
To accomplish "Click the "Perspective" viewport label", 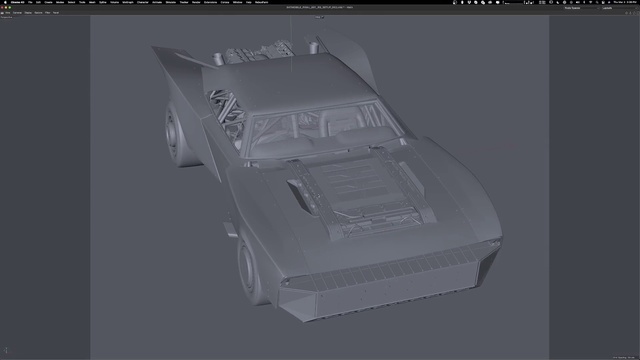I will coord(7,17).
